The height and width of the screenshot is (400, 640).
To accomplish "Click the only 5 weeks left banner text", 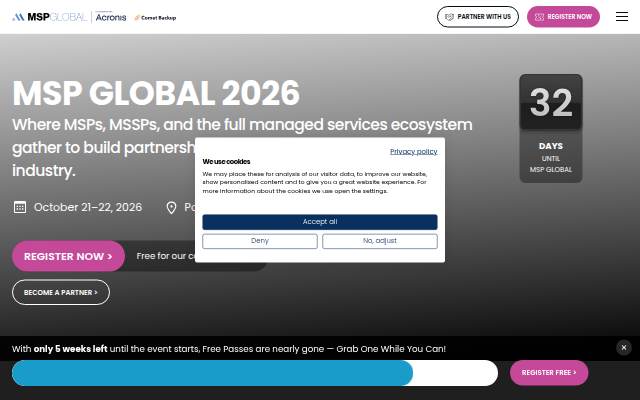I will pyautogui.click(x=70, y=349).
